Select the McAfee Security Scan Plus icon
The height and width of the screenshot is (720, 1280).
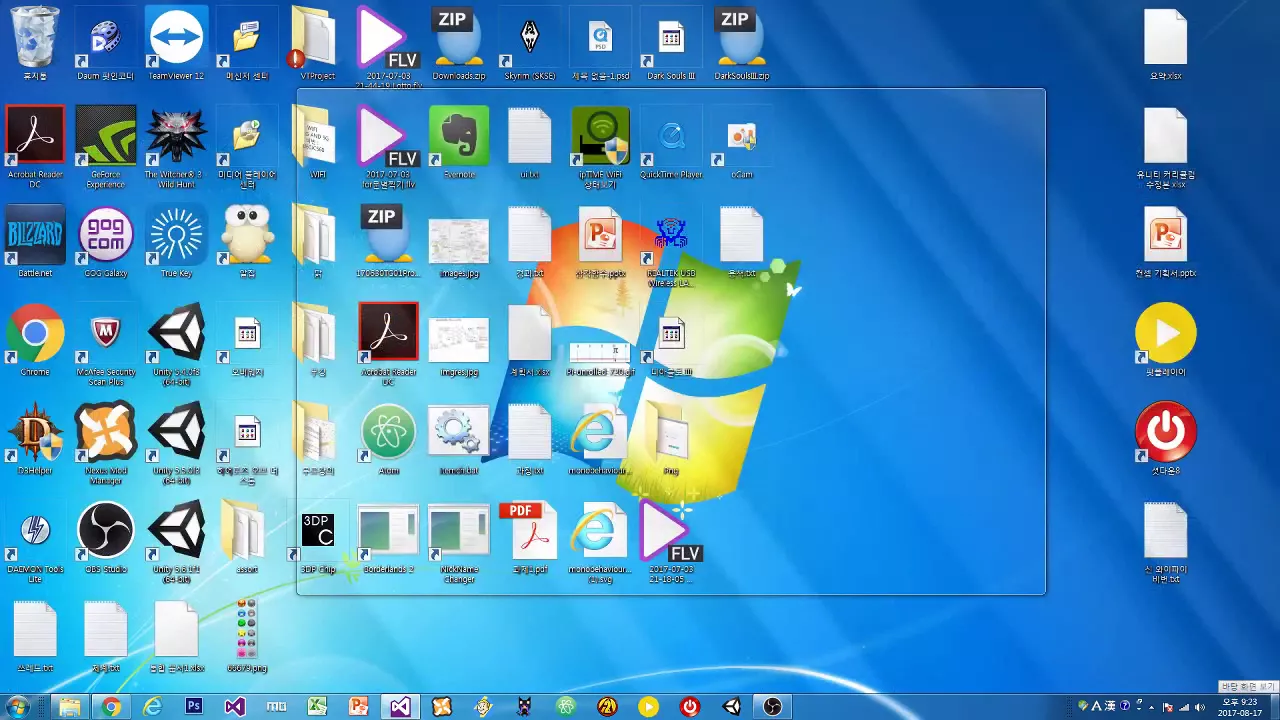105,344
